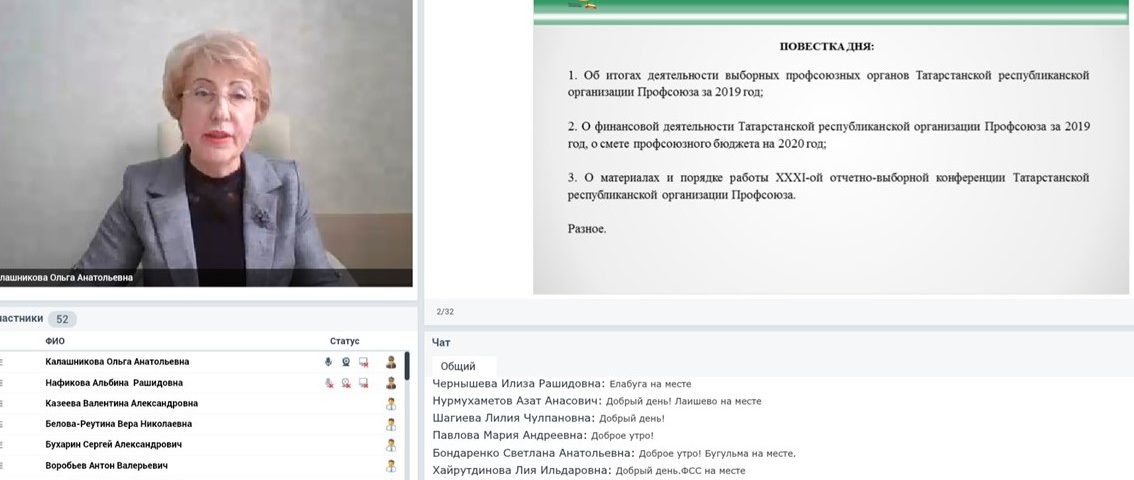Open the row menu for Калашникова Ольга Анатольевна
Image resolution: width=1134 pixels, height=480 pixels.
pyautogui.click(x=2, y=362)
